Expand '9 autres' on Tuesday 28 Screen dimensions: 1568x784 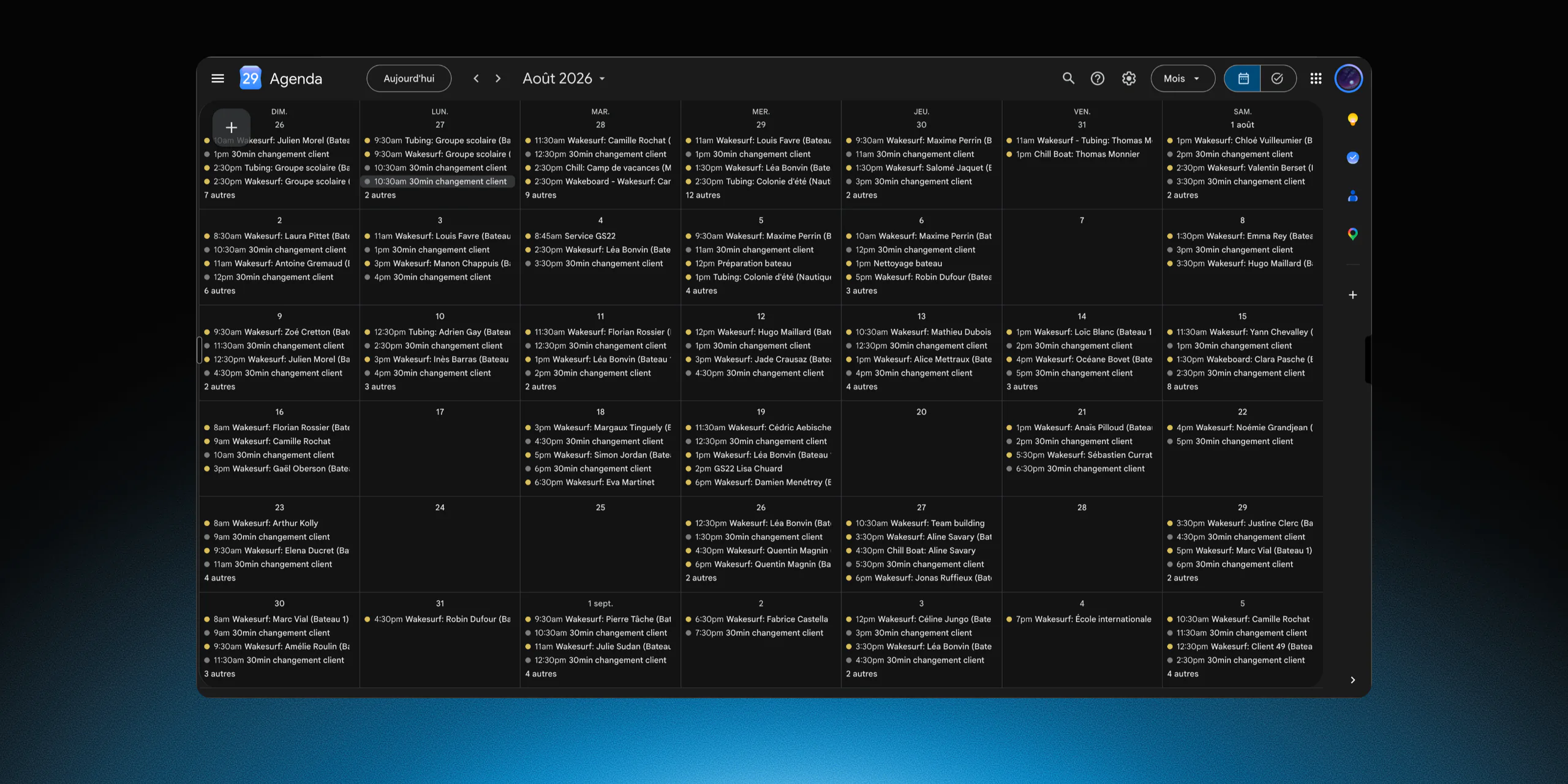[x=541, y=195]
